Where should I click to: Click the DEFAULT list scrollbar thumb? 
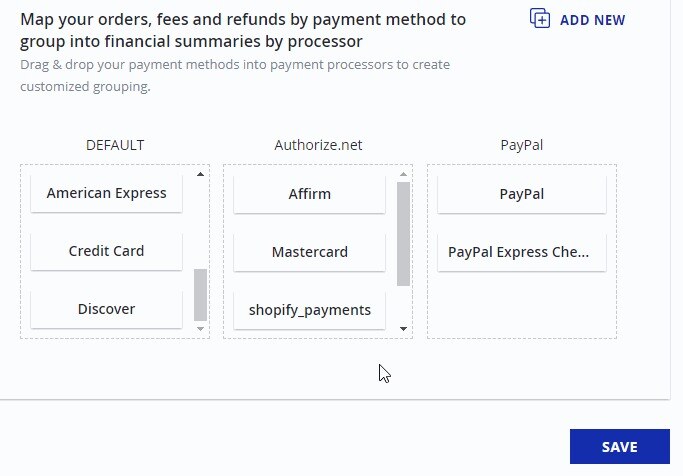[x=200, y=295]
